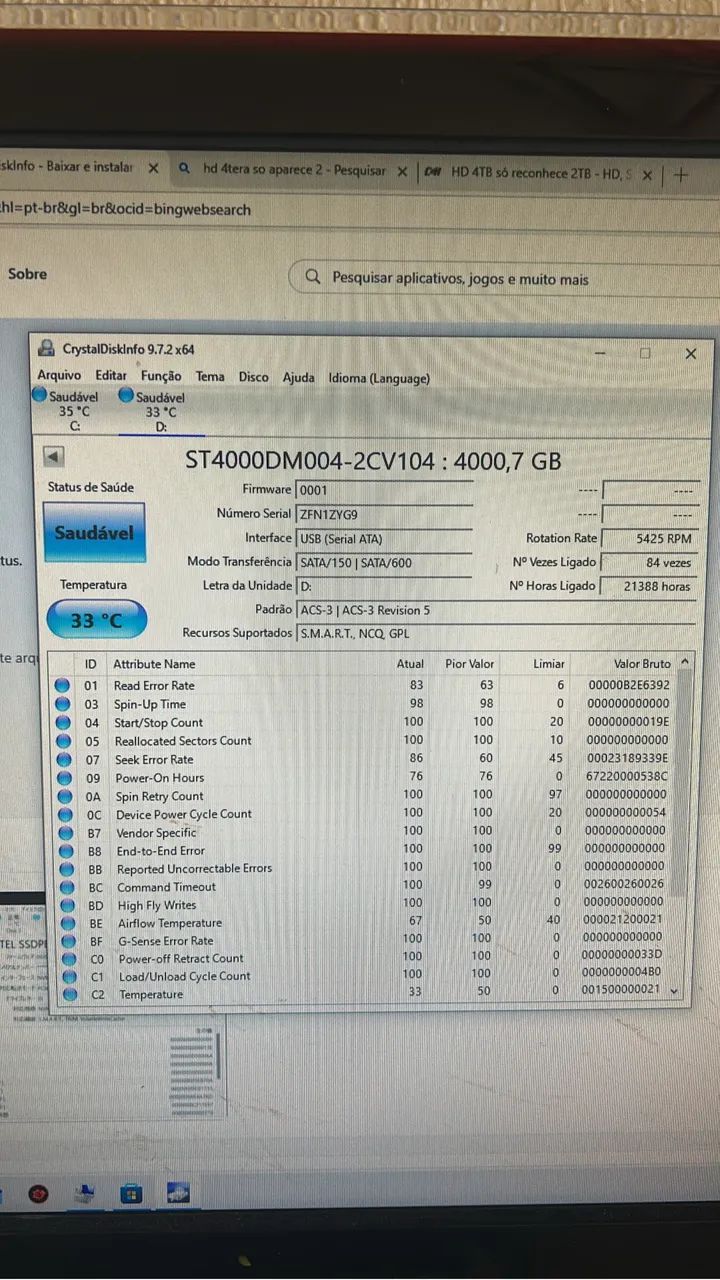
Task: Click the status icon for Seek Error Rate
Action: coord(64,760)
